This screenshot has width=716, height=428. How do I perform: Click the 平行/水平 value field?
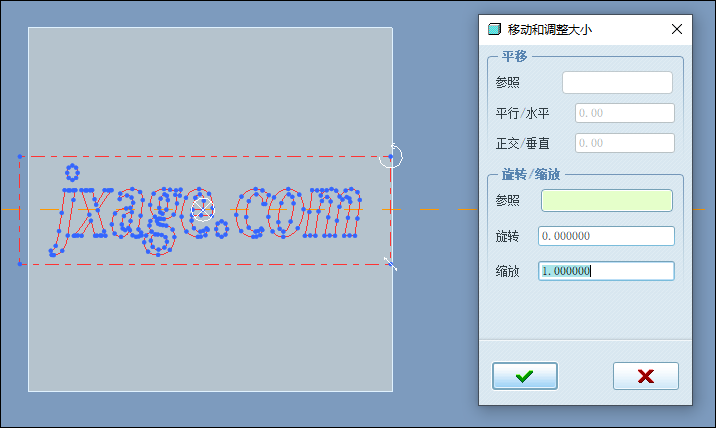(625, 113)
